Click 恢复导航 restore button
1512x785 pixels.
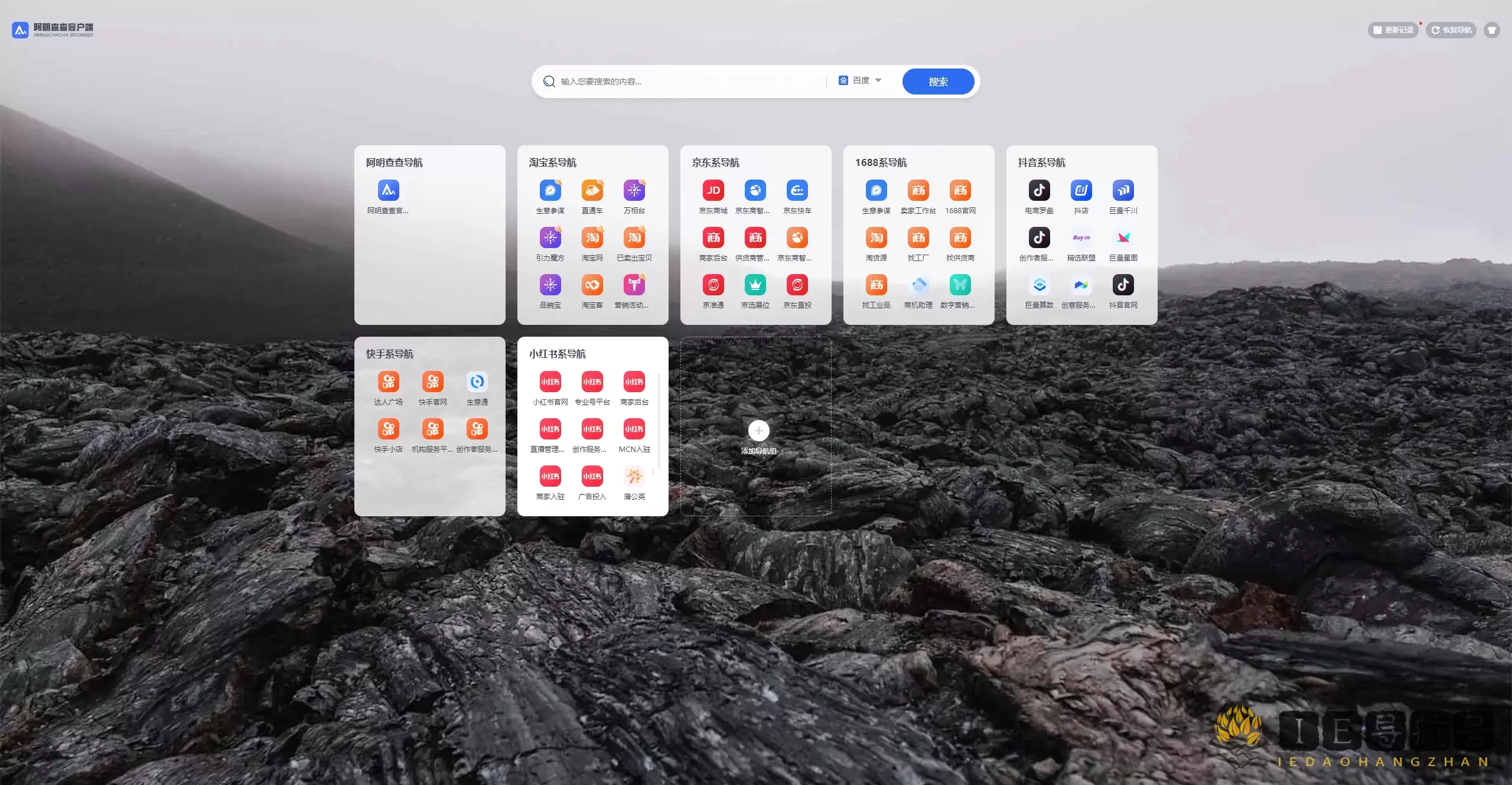pyautogui.click(x=1451, y=30)
